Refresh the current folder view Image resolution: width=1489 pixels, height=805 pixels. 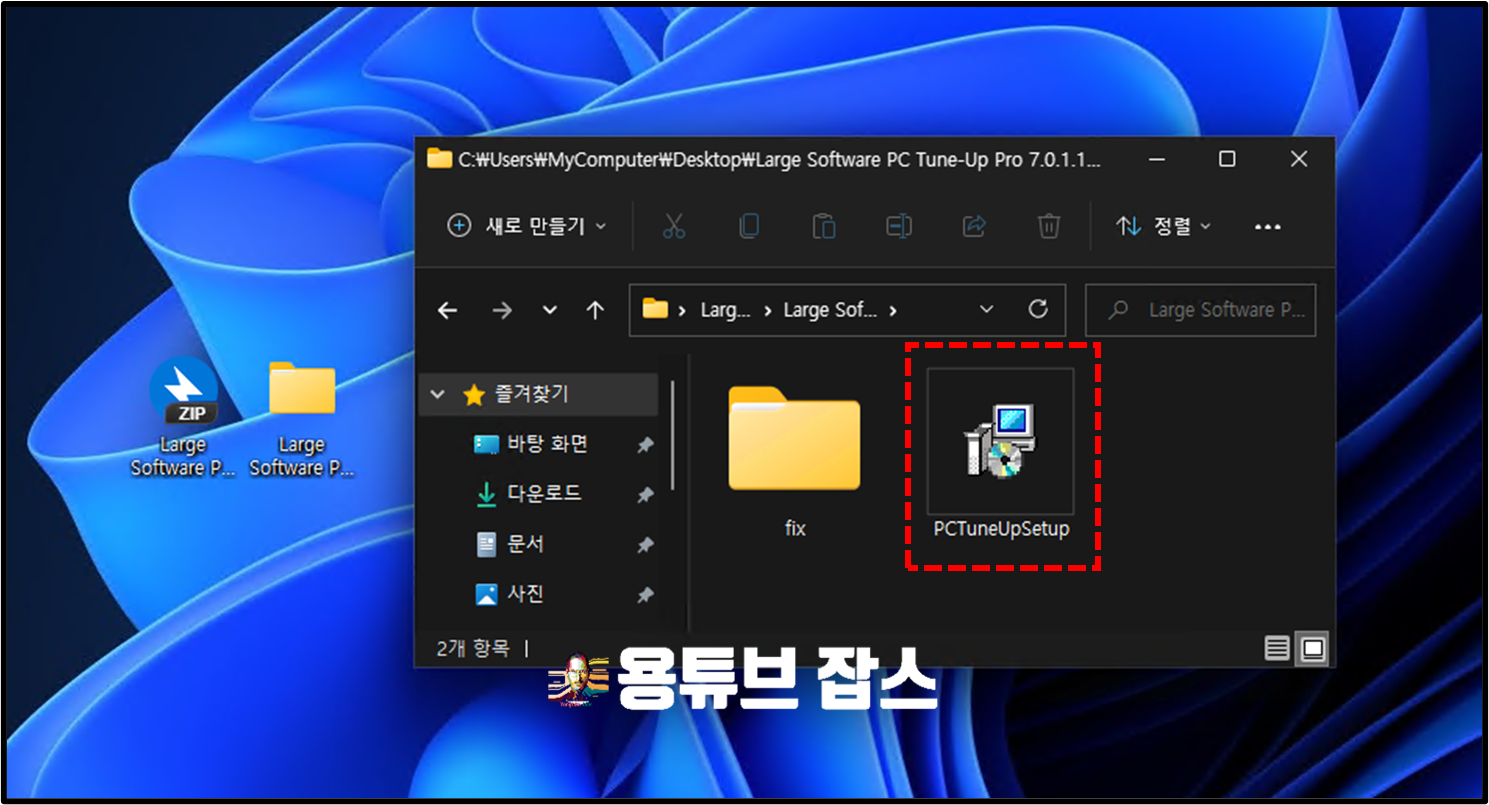coord(1038,309)
